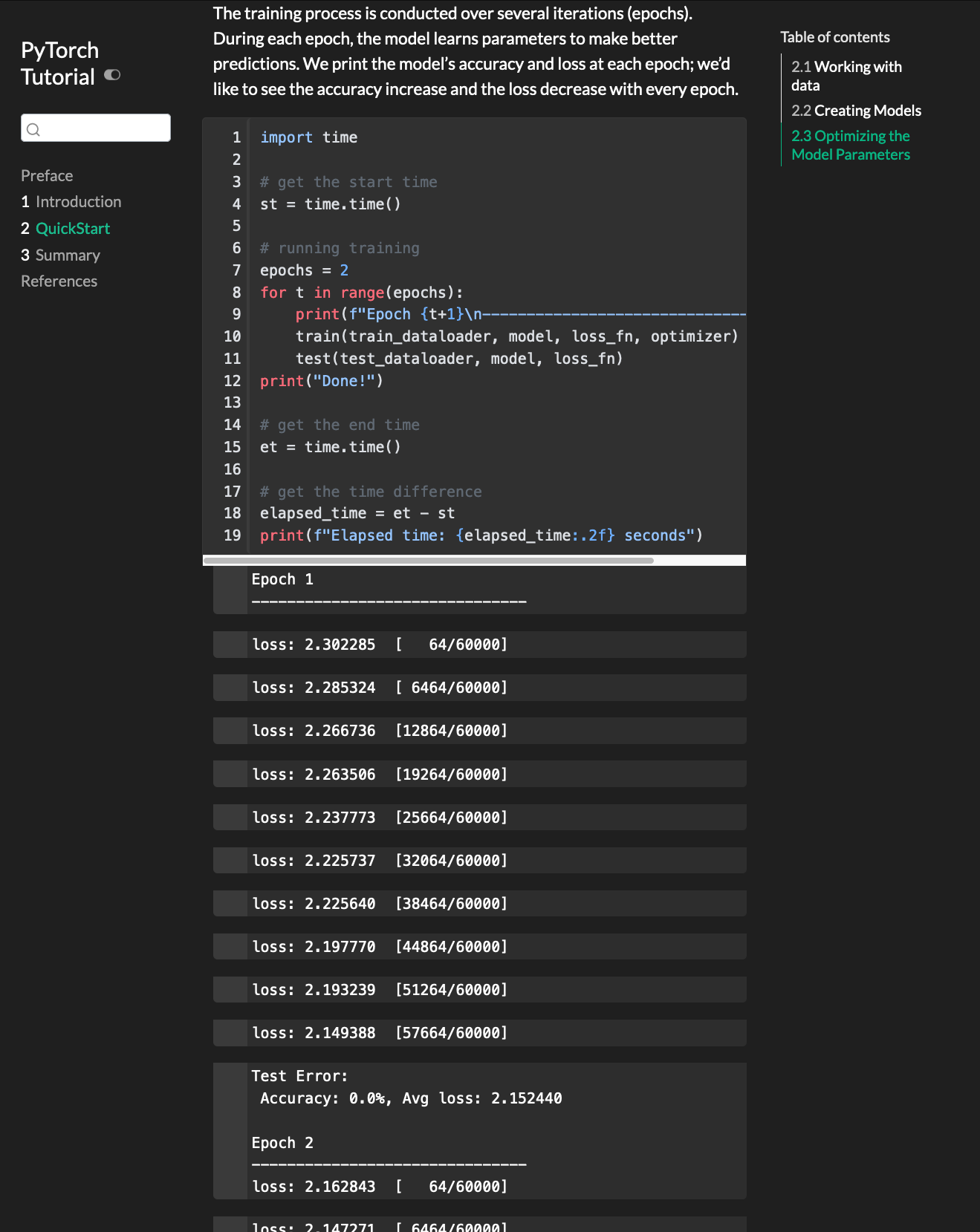Click the 'import time' code line
Image resolution: width=980 pixels, height=1232 pixels.
(308, 137)
